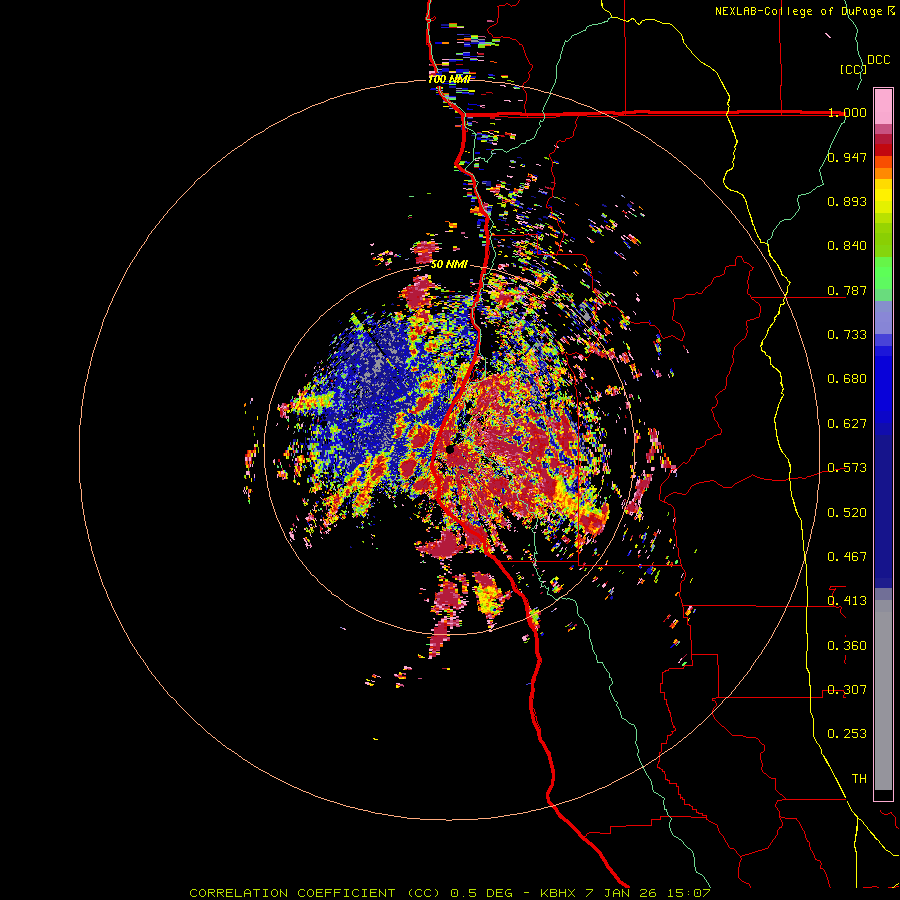Select the bright green color scale segment
Viewport: 900px width, 900px height.
coord(883,272)
